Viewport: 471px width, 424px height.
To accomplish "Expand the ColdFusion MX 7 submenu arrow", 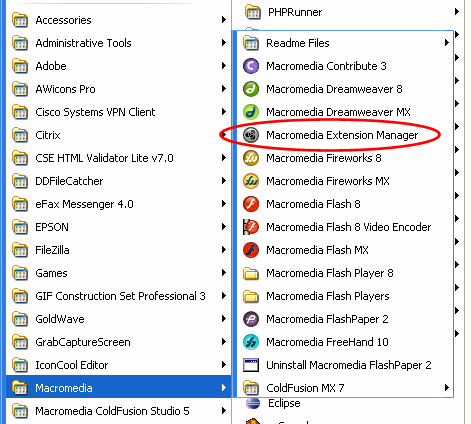I will 446,388.
